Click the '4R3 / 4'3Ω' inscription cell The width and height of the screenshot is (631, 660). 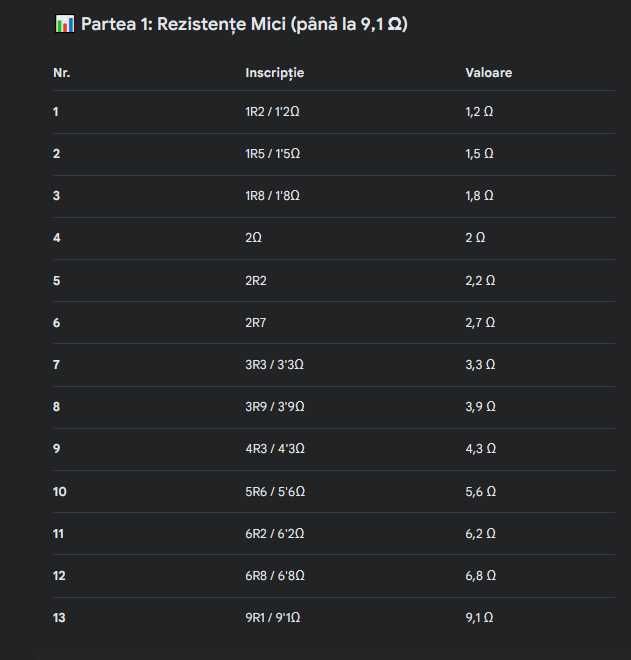click(x=275, y=449)
